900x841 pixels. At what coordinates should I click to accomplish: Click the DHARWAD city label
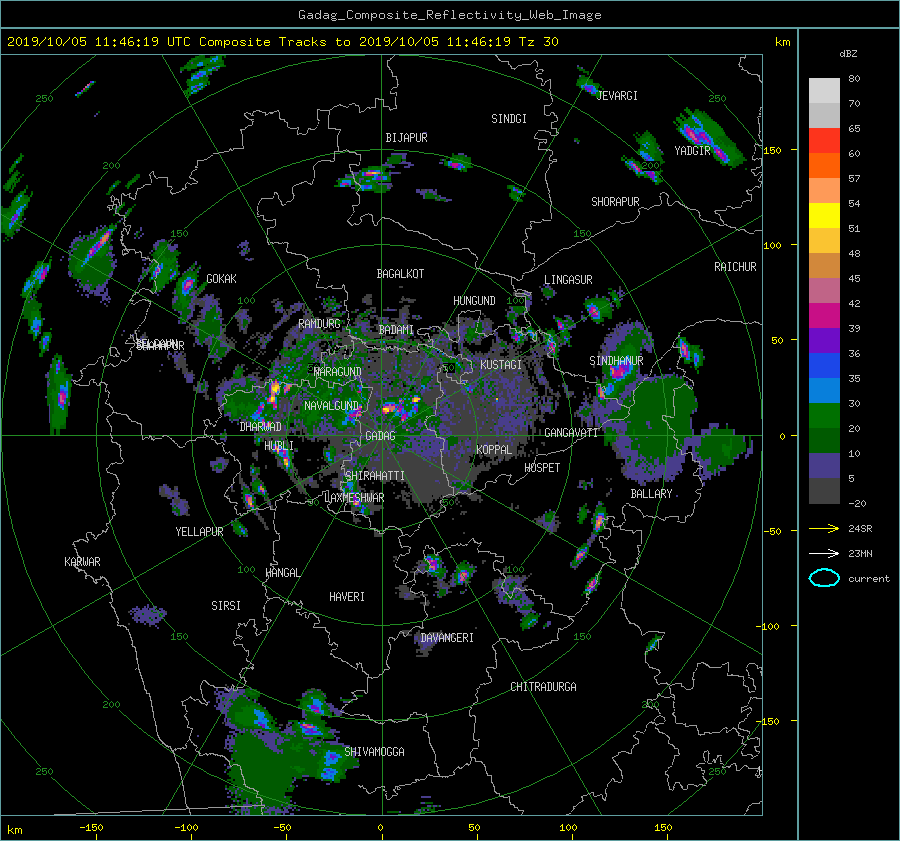[x=260, y=427]
